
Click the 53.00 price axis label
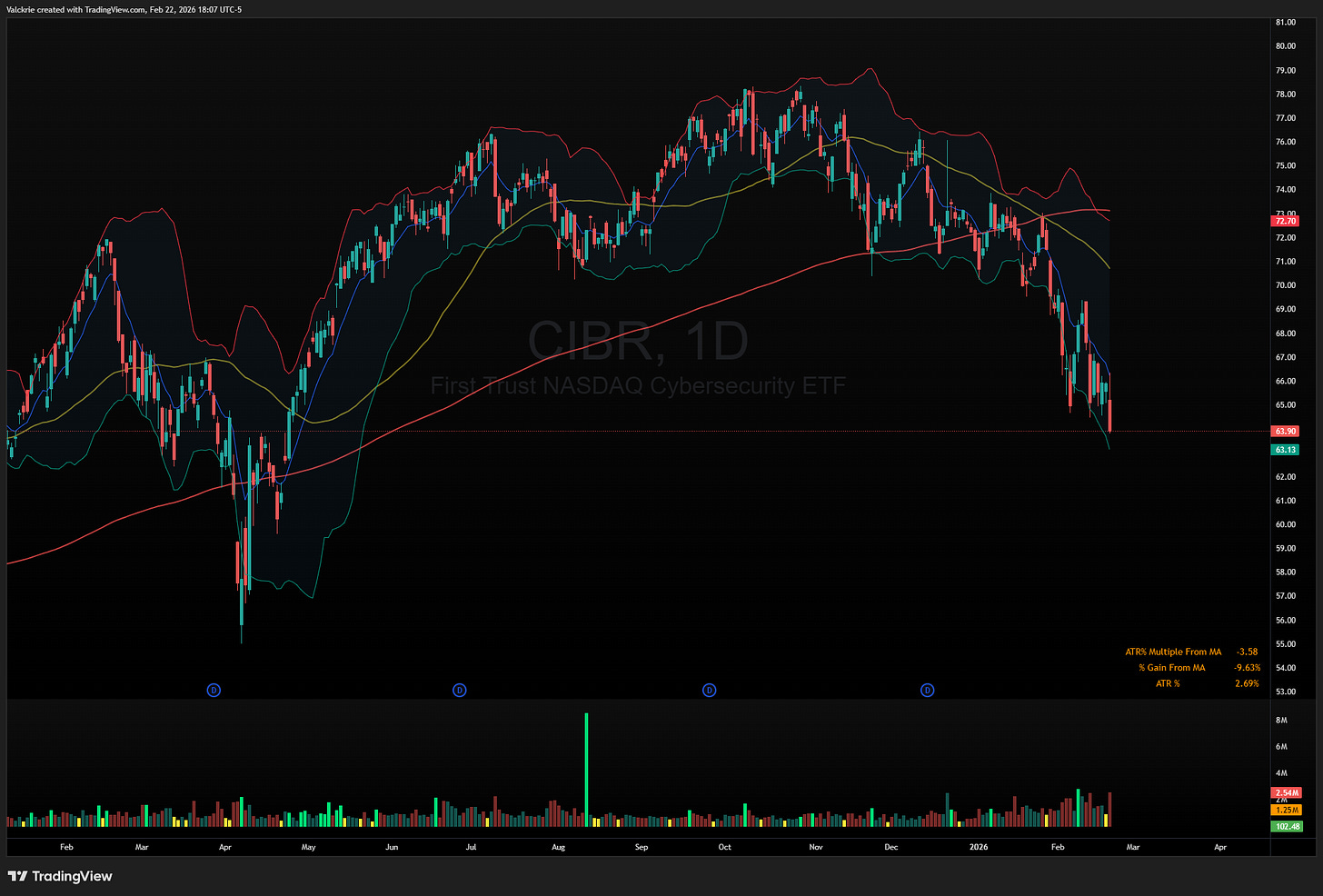(1286, 692)
